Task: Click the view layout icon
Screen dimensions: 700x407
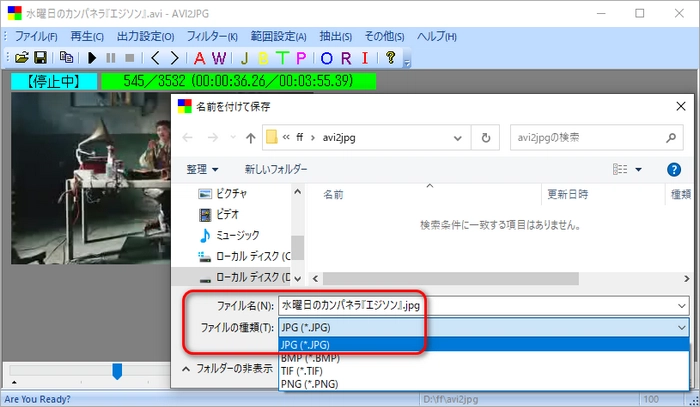Action: click(x=620, y=170)
